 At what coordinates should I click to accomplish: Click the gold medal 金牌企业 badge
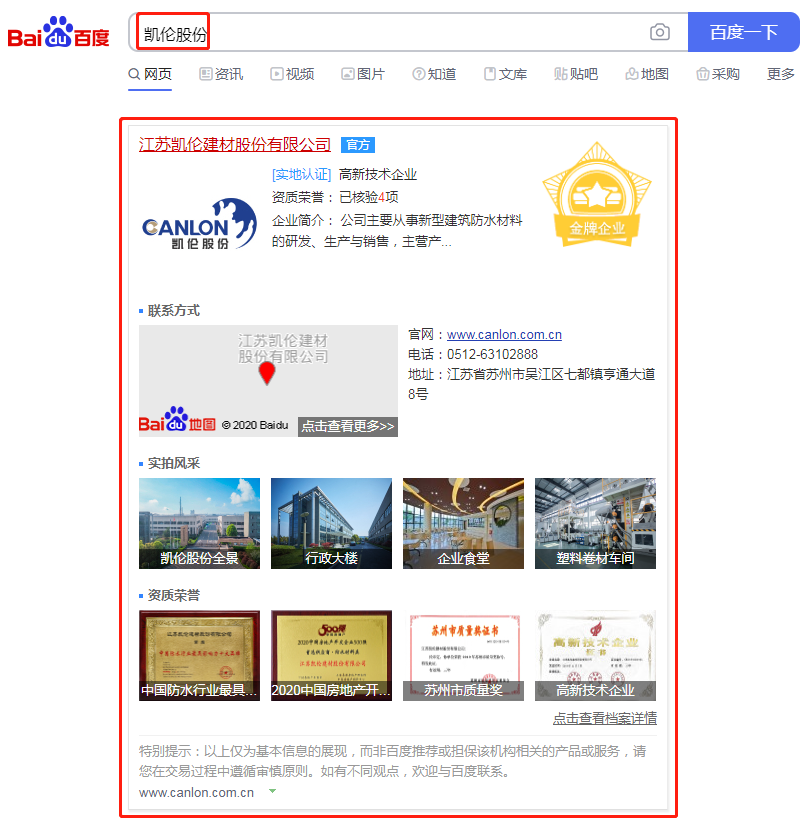597,201
